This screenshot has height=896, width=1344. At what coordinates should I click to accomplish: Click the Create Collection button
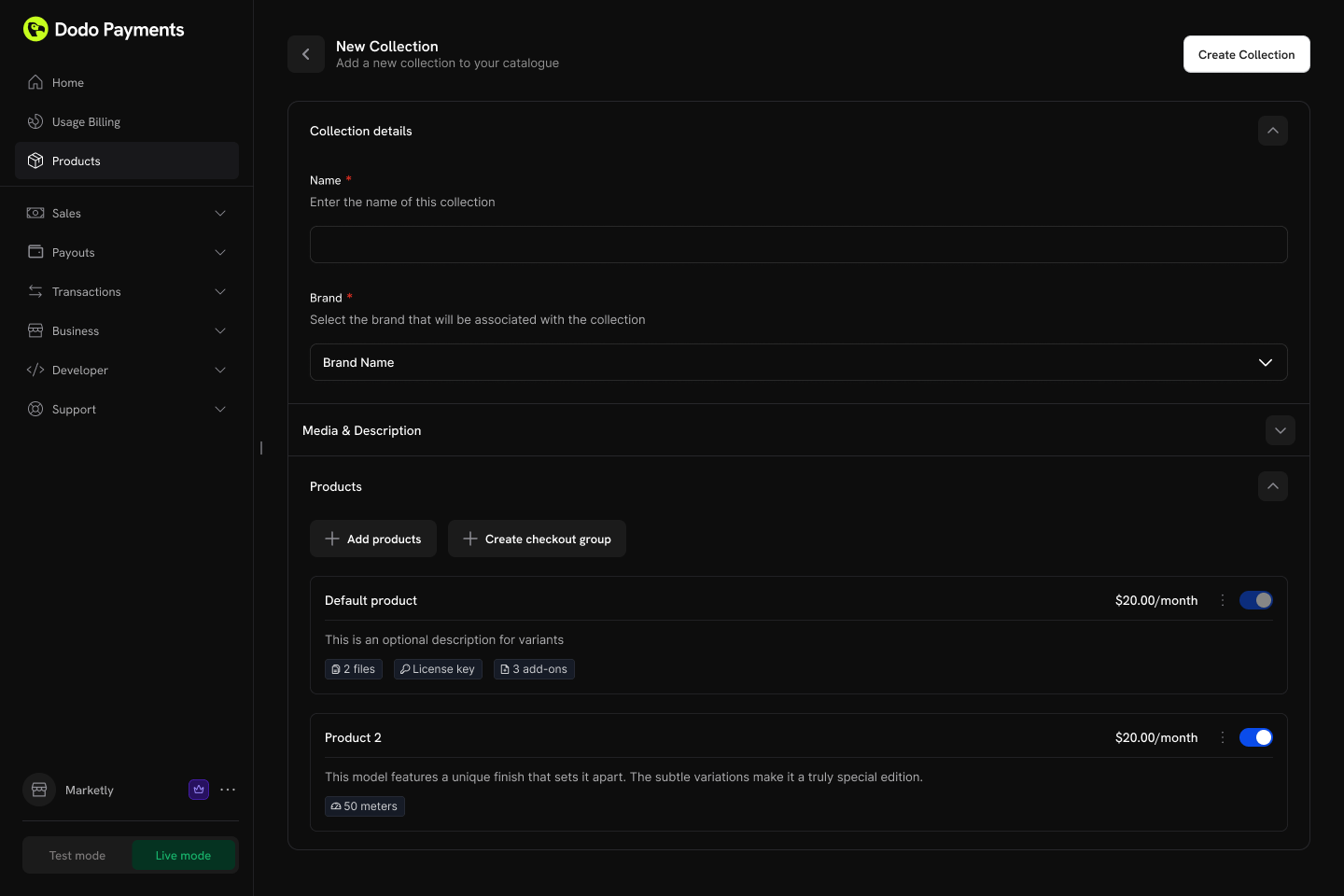click(x=1246, y=54)
